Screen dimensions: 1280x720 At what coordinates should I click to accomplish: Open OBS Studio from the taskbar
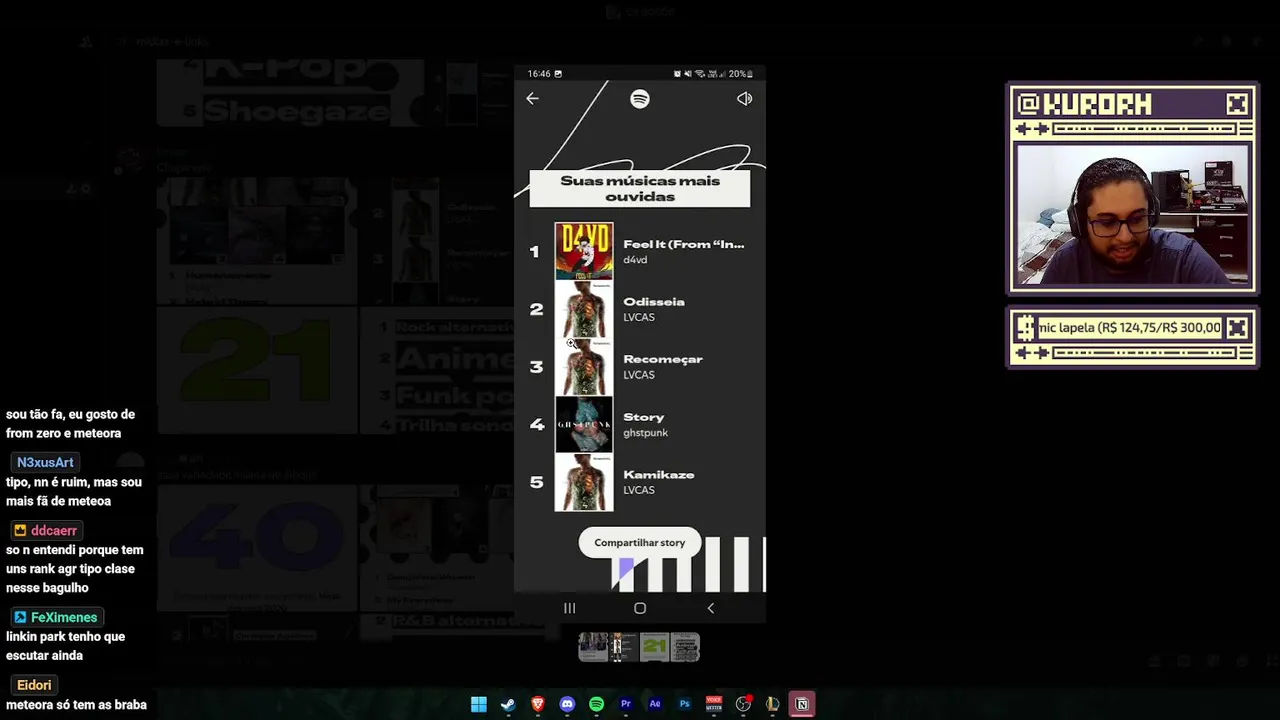tap(743, 704)
